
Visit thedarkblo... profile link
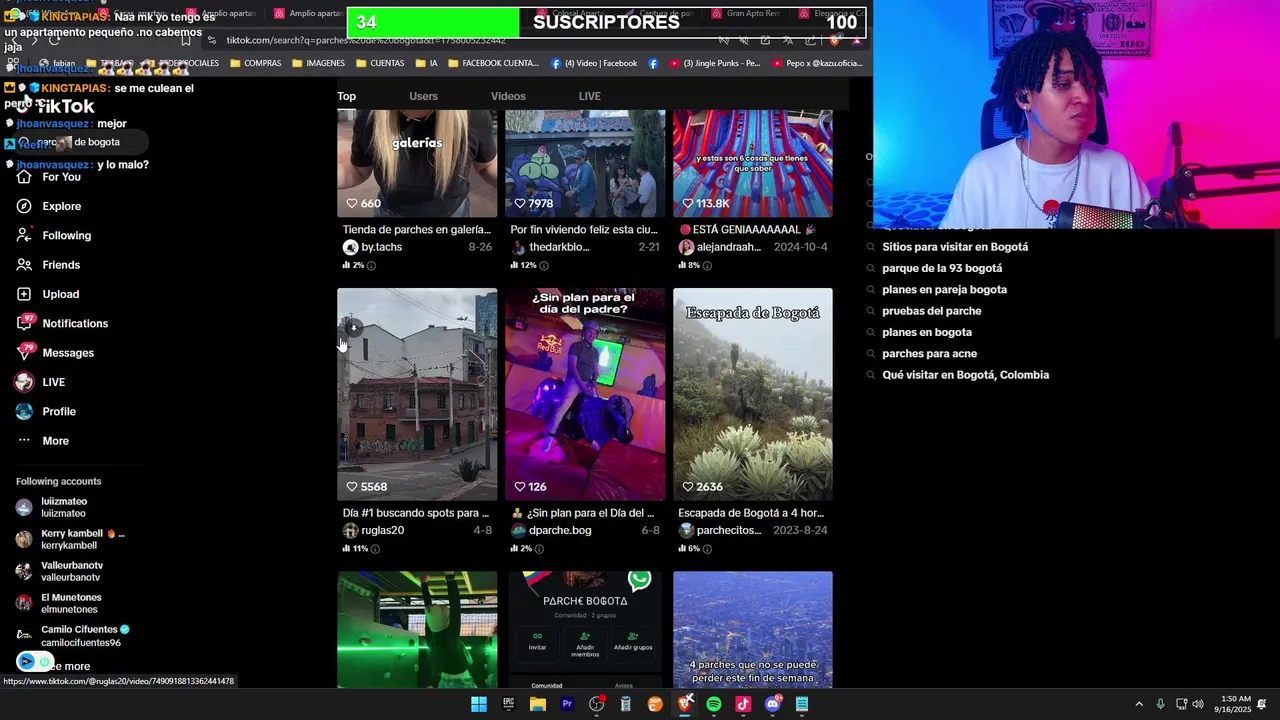(x=560, y=247)
